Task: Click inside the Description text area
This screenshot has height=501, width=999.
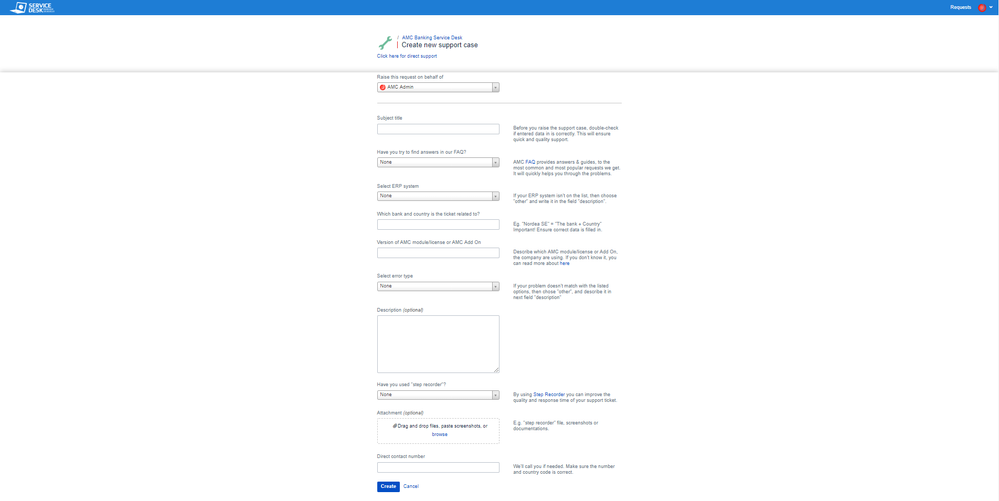Action: (438, 344)
